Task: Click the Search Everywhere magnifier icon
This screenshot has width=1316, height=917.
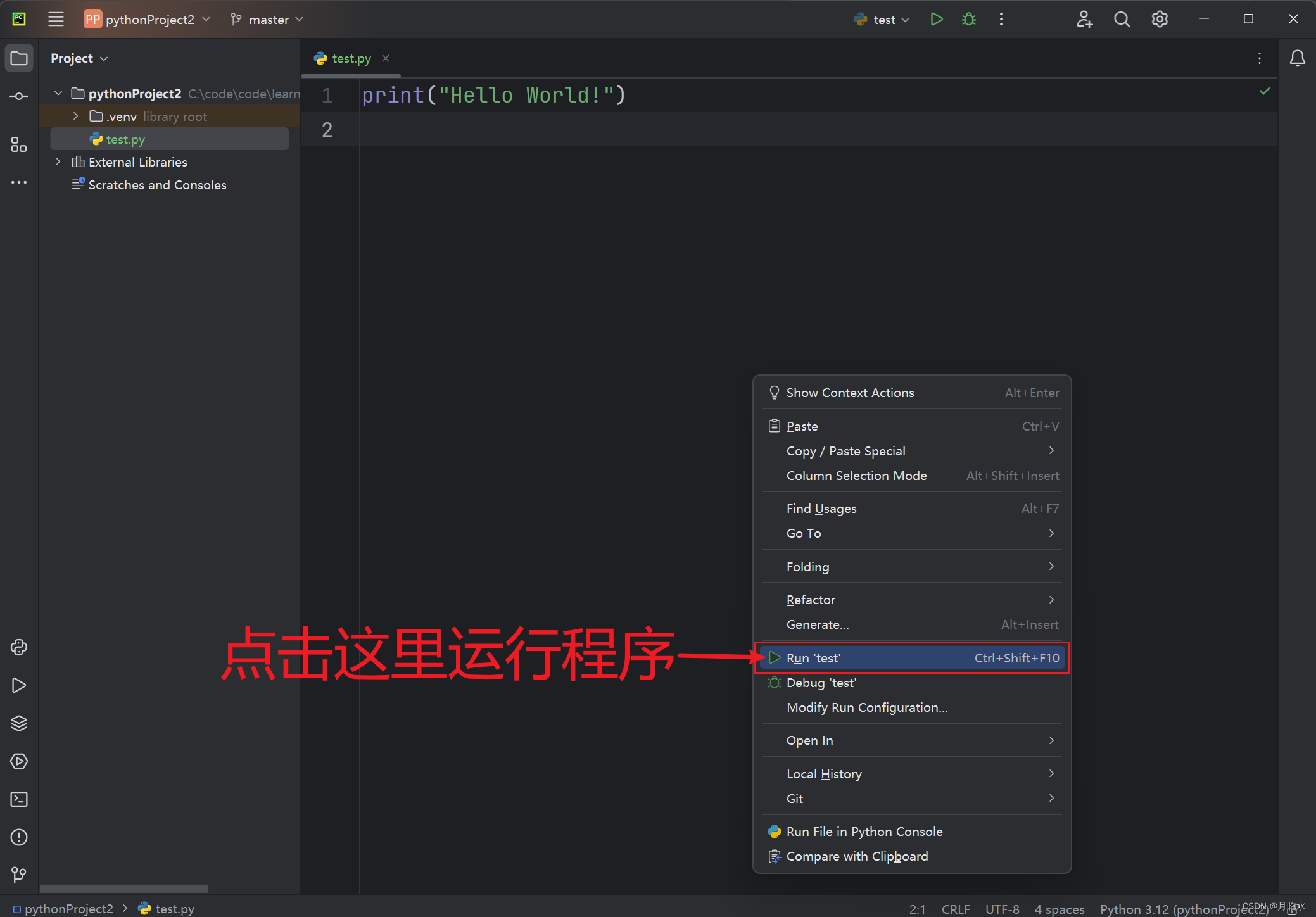Action: pos(1122,19)
